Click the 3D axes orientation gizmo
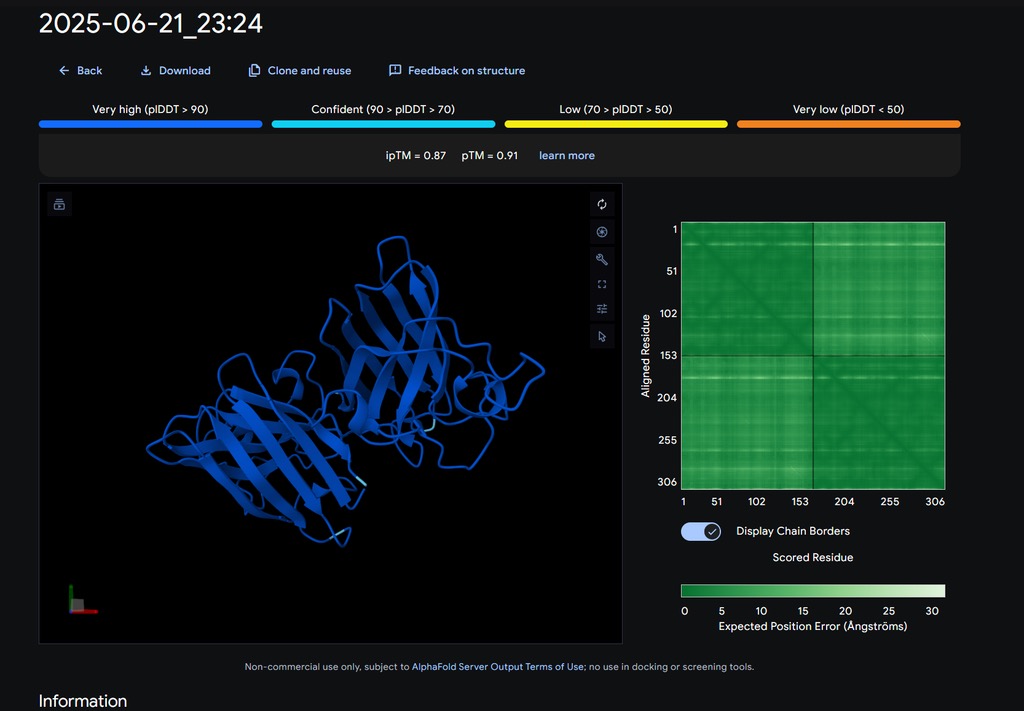This screenshot has width=1024, height=711. (x=78, y=601)
